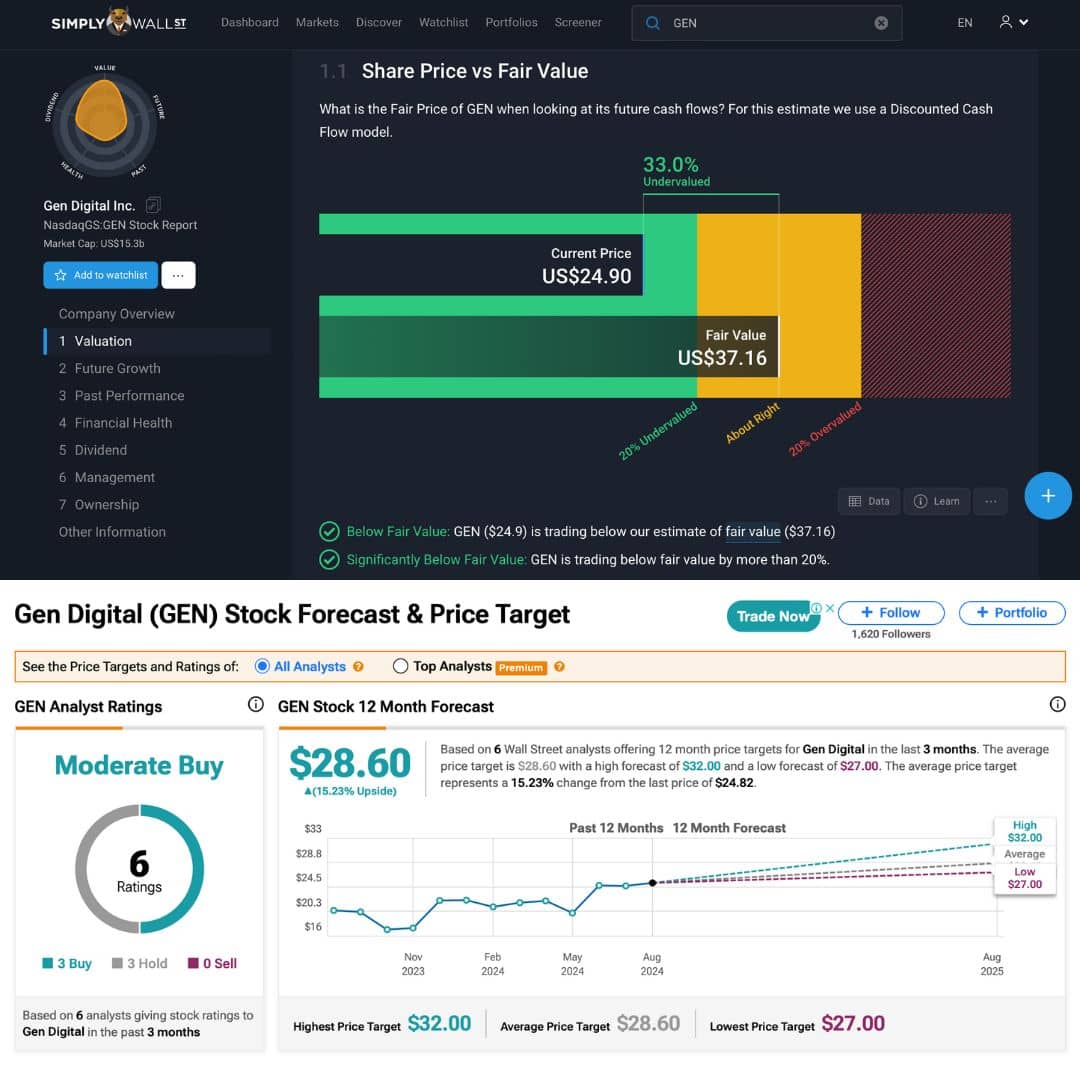Image resolution: width=1080 pixels, height=1080 pixels.
Task: Click the 33.0% Undervalued label
Action: click(x=676, y=170)
